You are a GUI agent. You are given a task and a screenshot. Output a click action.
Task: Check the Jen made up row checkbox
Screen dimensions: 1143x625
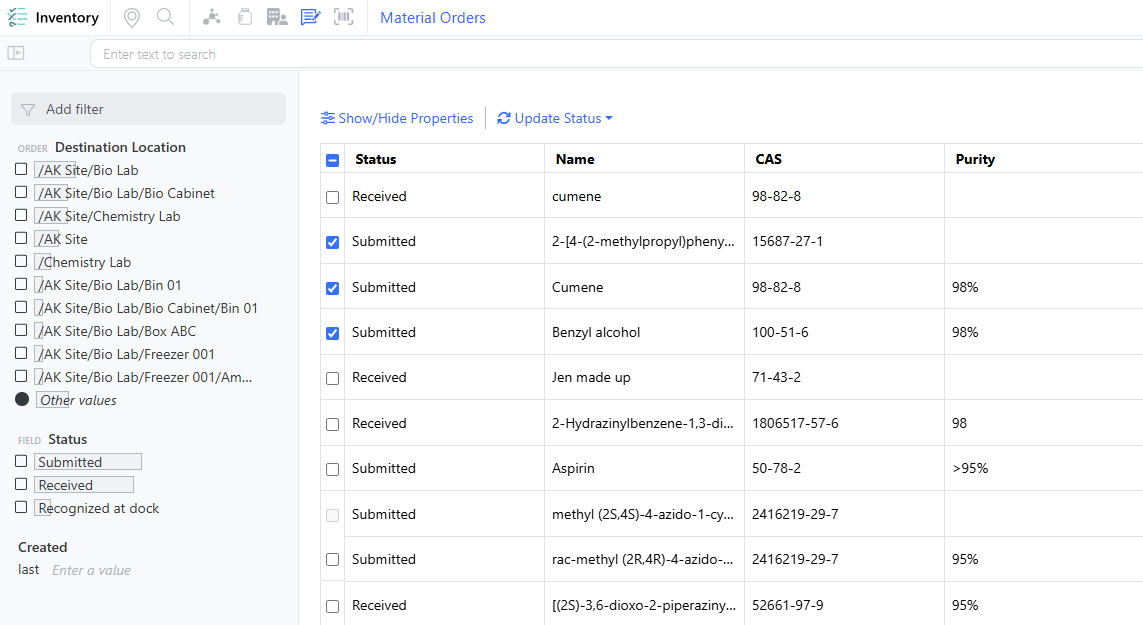click(332, 379)
